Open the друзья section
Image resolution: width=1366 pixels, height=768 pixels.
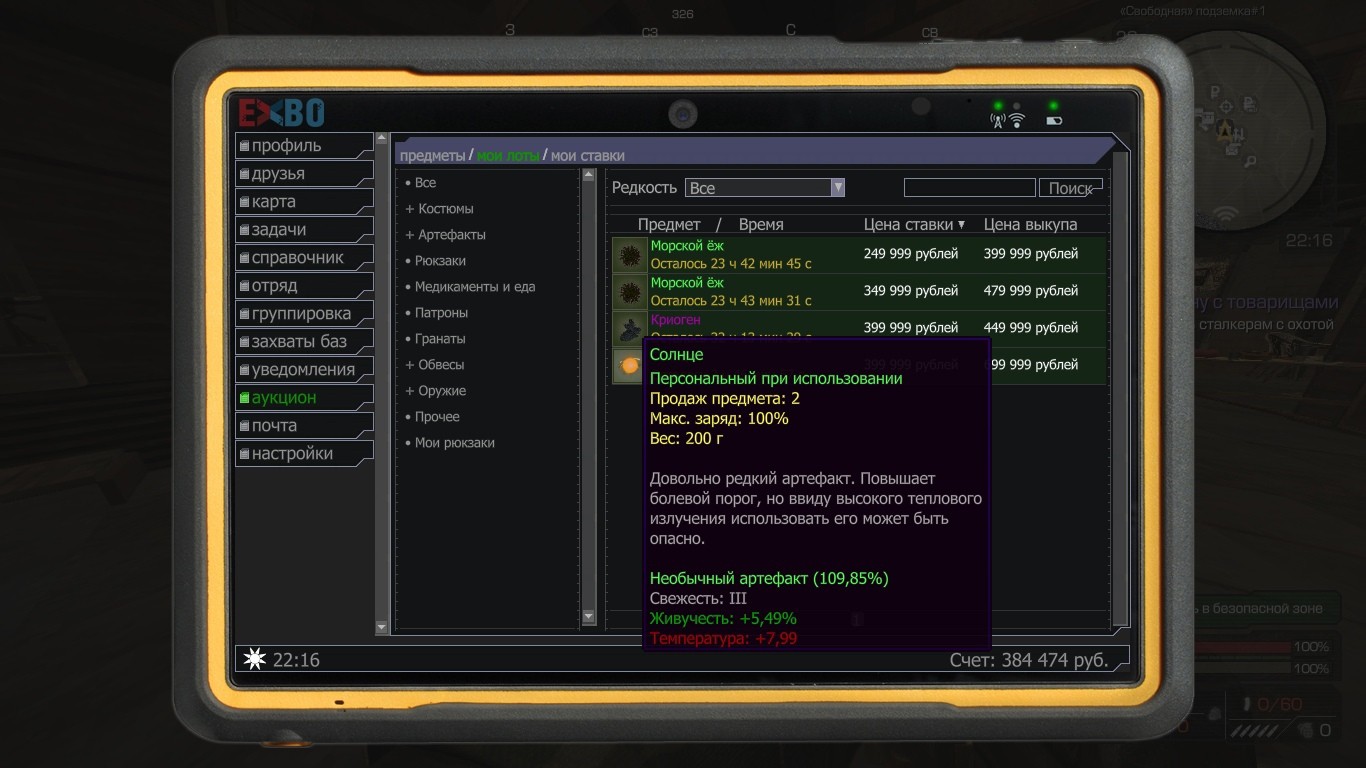pyautogui.click(x=304, y=174)
